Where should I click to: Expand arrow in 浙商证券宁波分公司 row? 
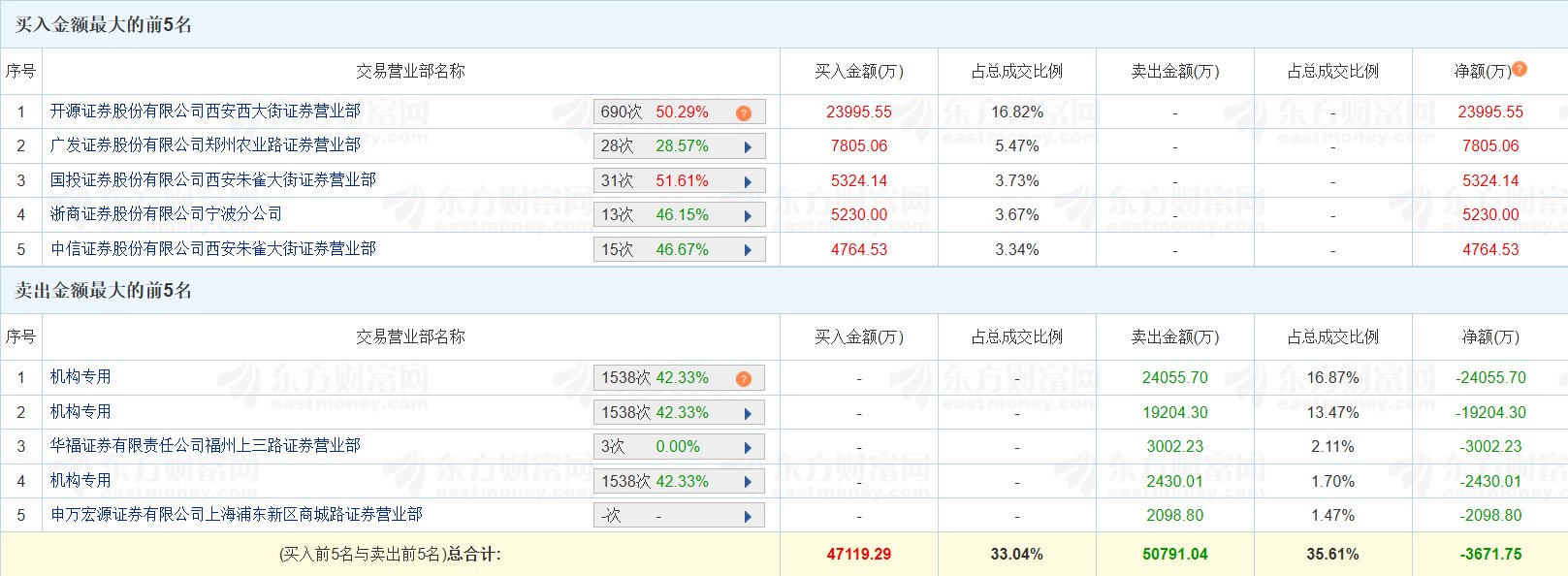click(x=748, y=216)
